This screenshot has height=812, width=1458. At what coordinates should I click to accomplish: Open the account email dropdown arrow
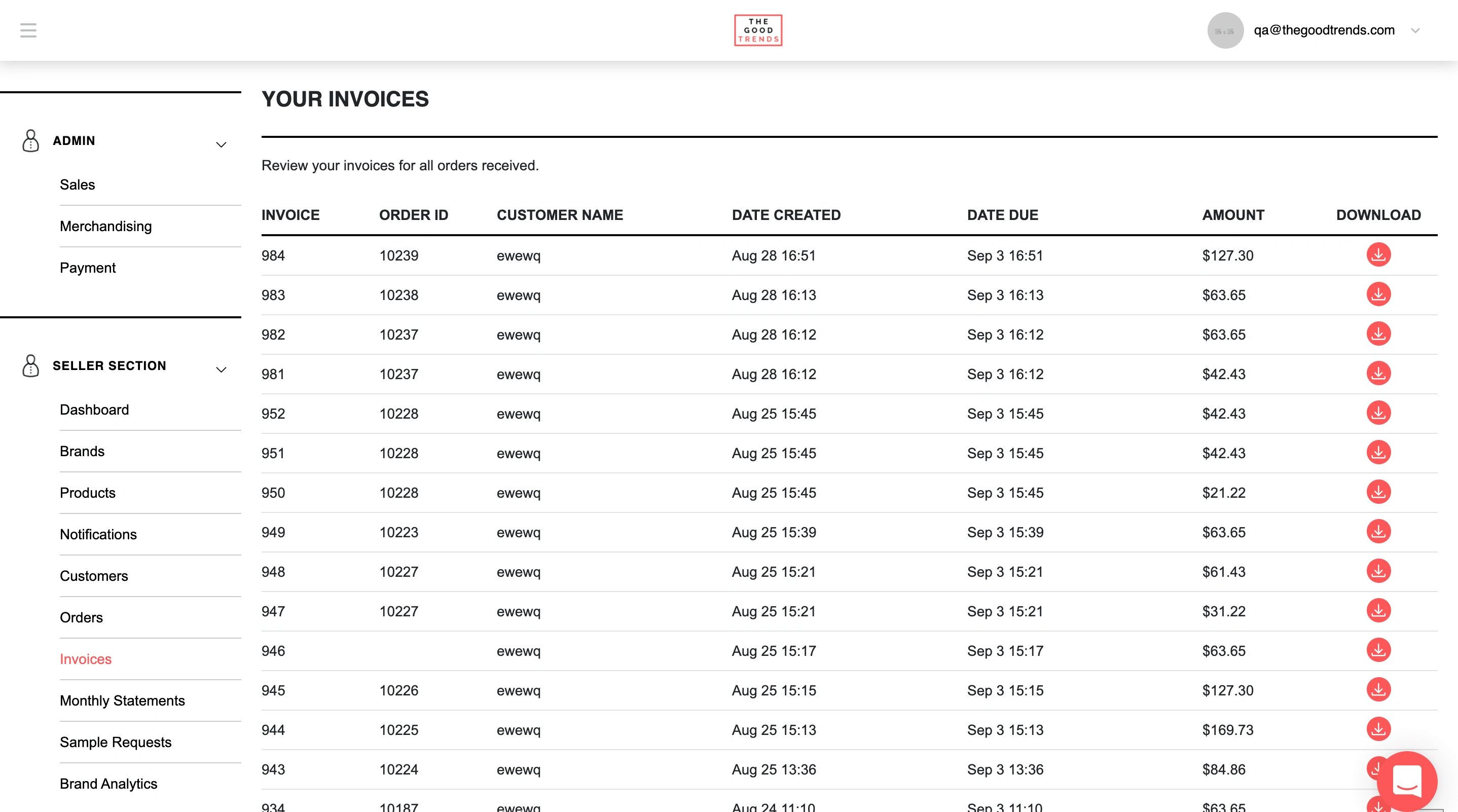1415,30
